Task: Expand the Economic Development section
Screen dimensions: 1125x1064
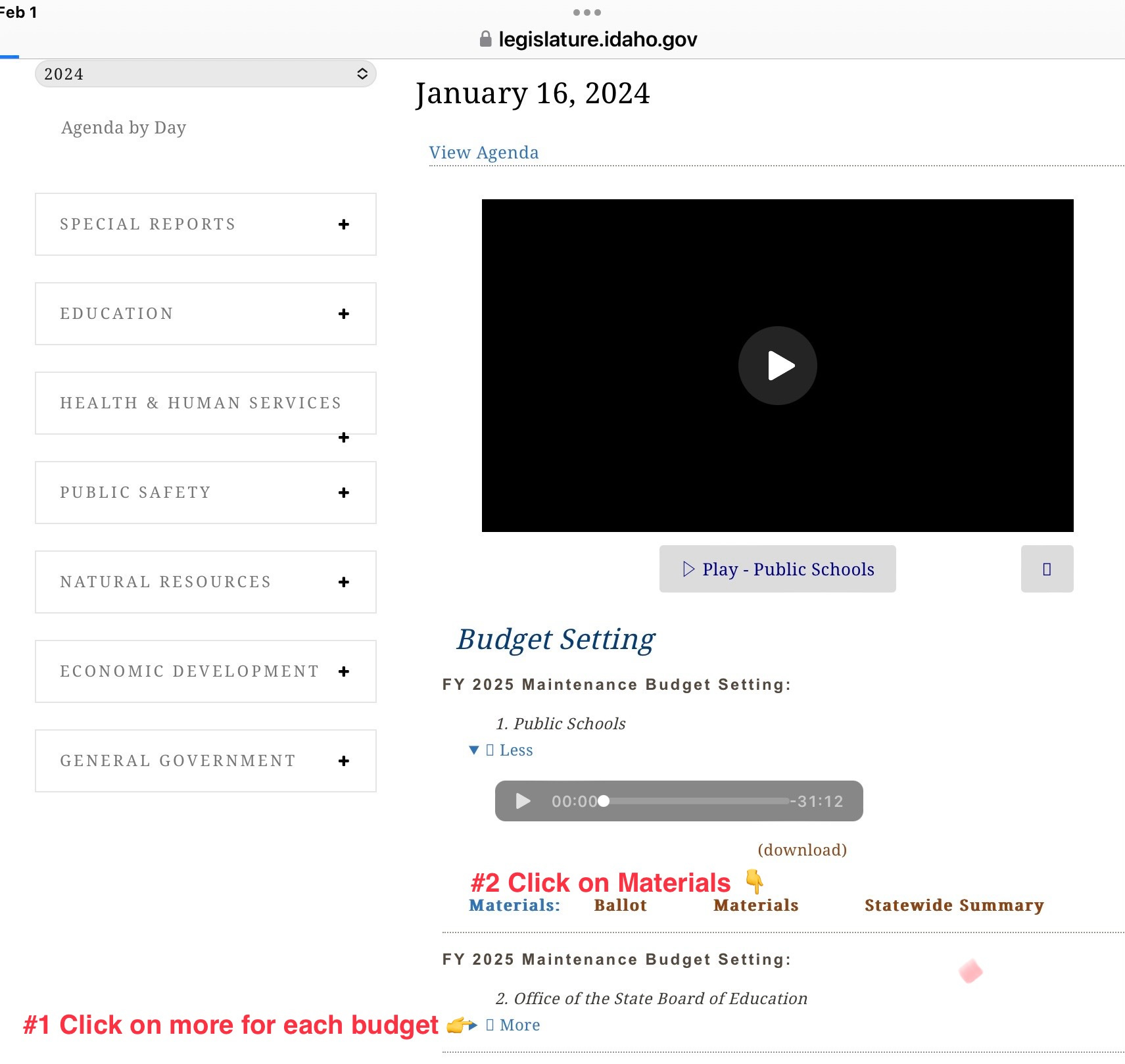Action: [x=206, y=671]
